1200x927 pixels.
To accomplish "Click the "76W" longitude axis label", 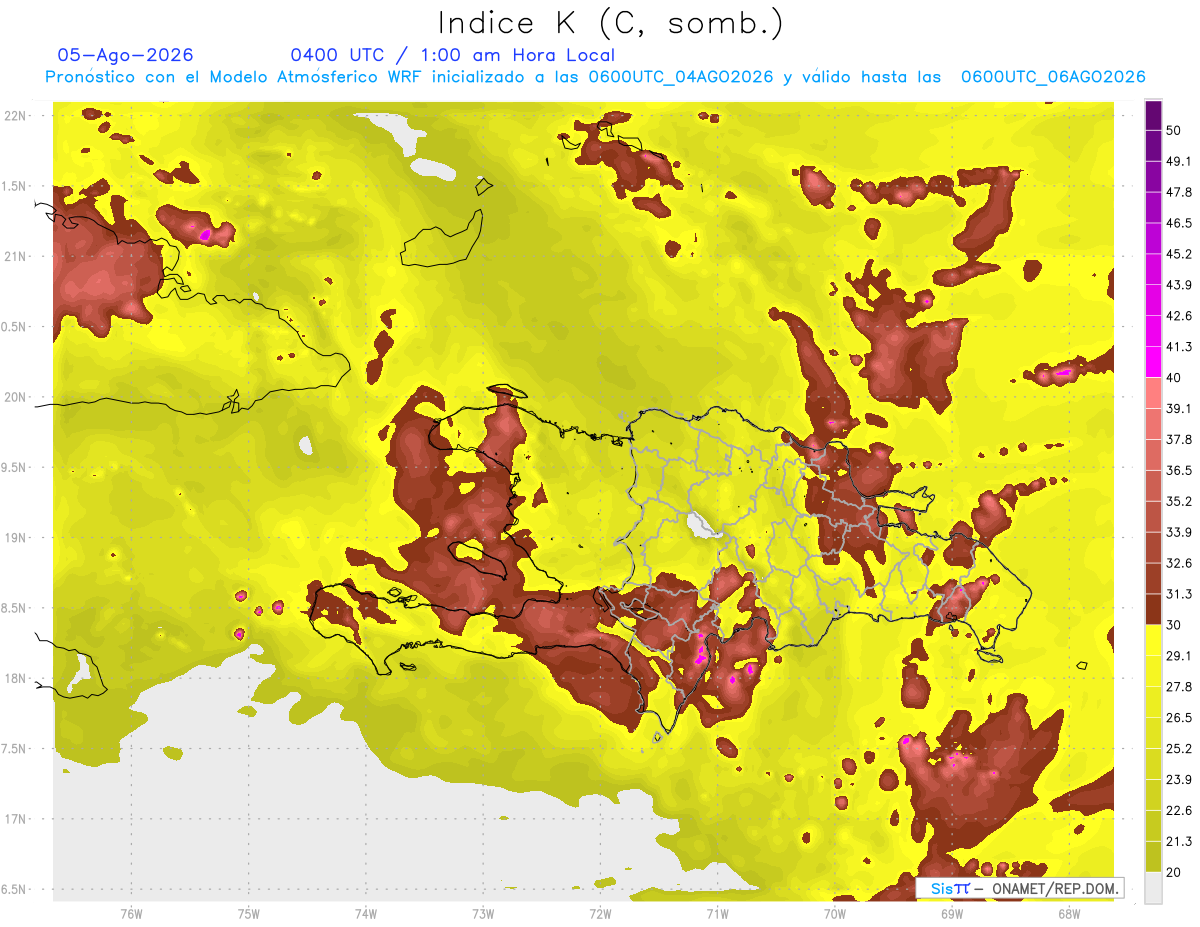I will (131, 914).
